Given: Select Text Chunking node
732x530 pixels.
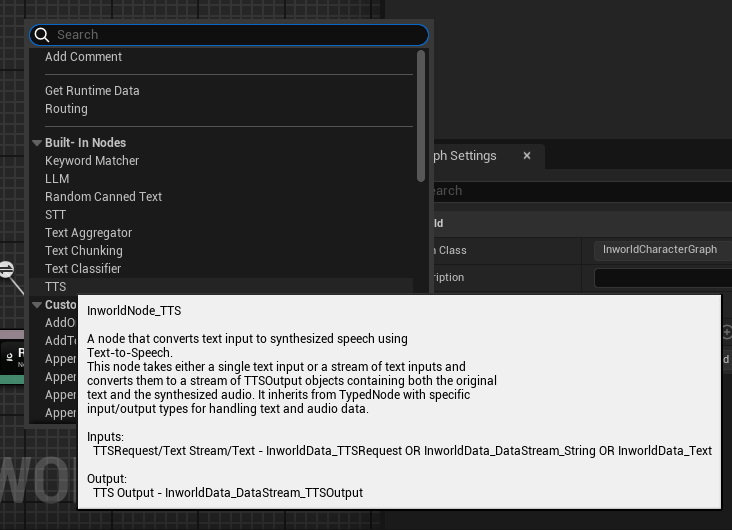Looking at the screenshot, I should click(x=84, y=251).
